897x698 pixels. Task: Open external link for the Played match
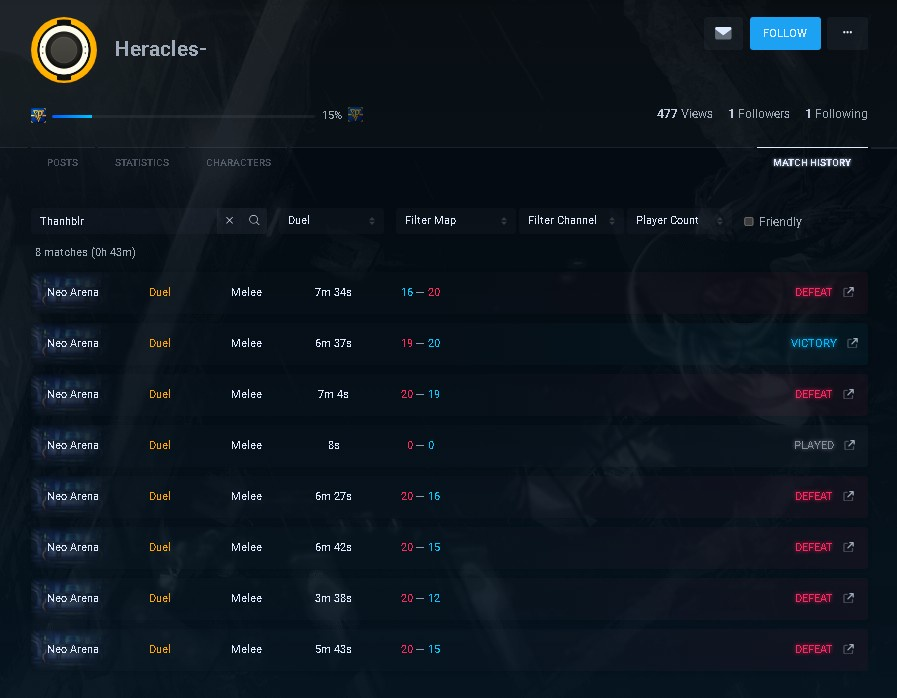(849, 445)
